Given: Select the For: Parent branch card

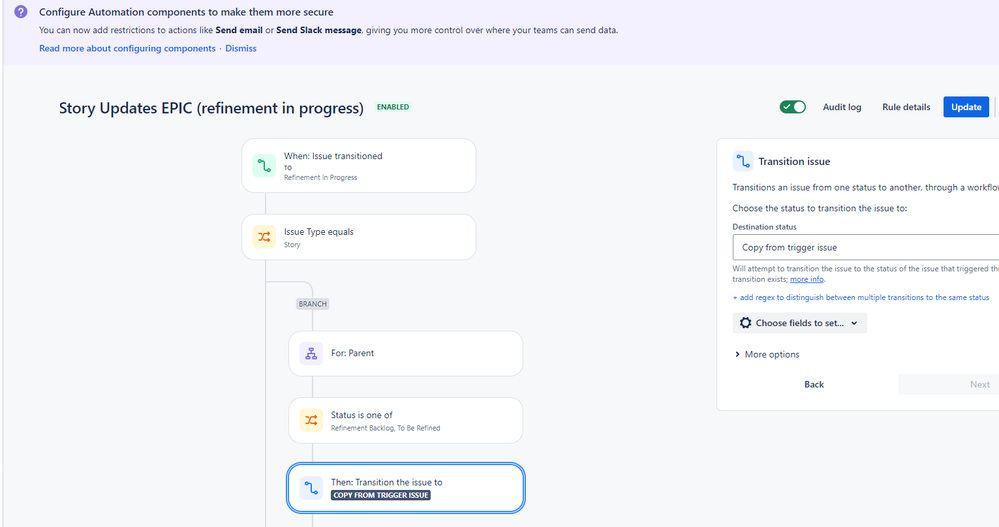Looking at the screenshot, I should pyautogui.click(x=406, y=353).
